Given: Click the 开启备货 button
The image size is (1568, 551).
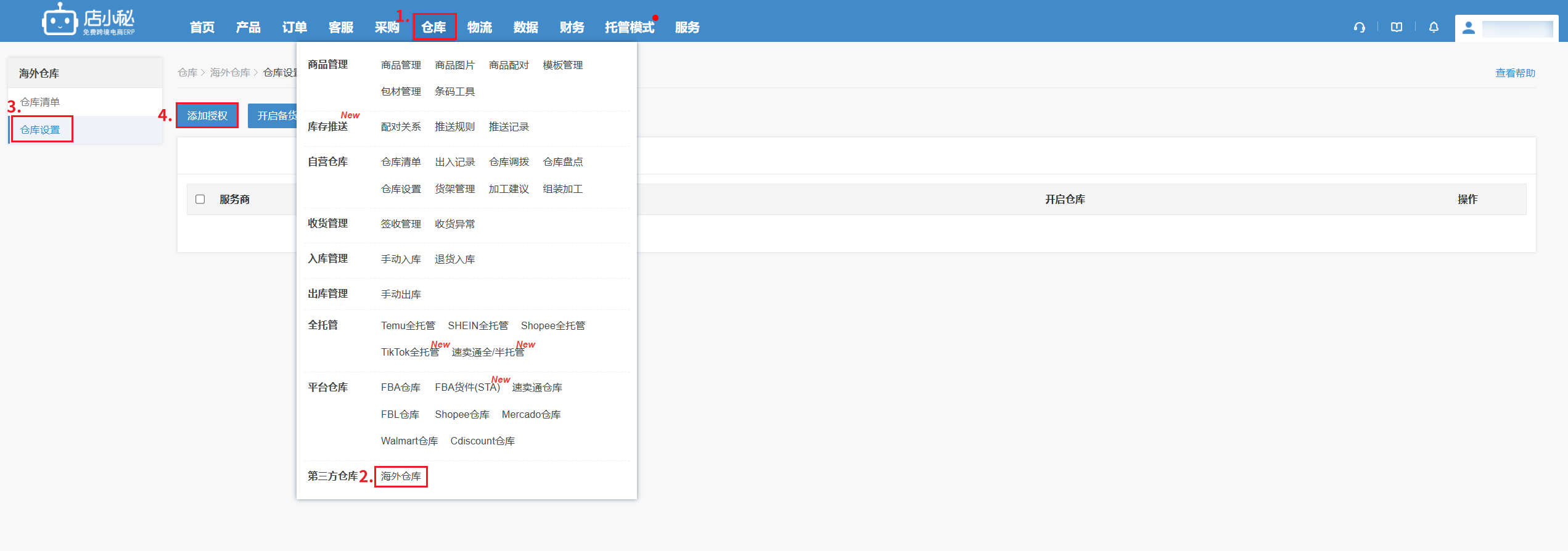Looking at the screenshot, I should 273,116.
